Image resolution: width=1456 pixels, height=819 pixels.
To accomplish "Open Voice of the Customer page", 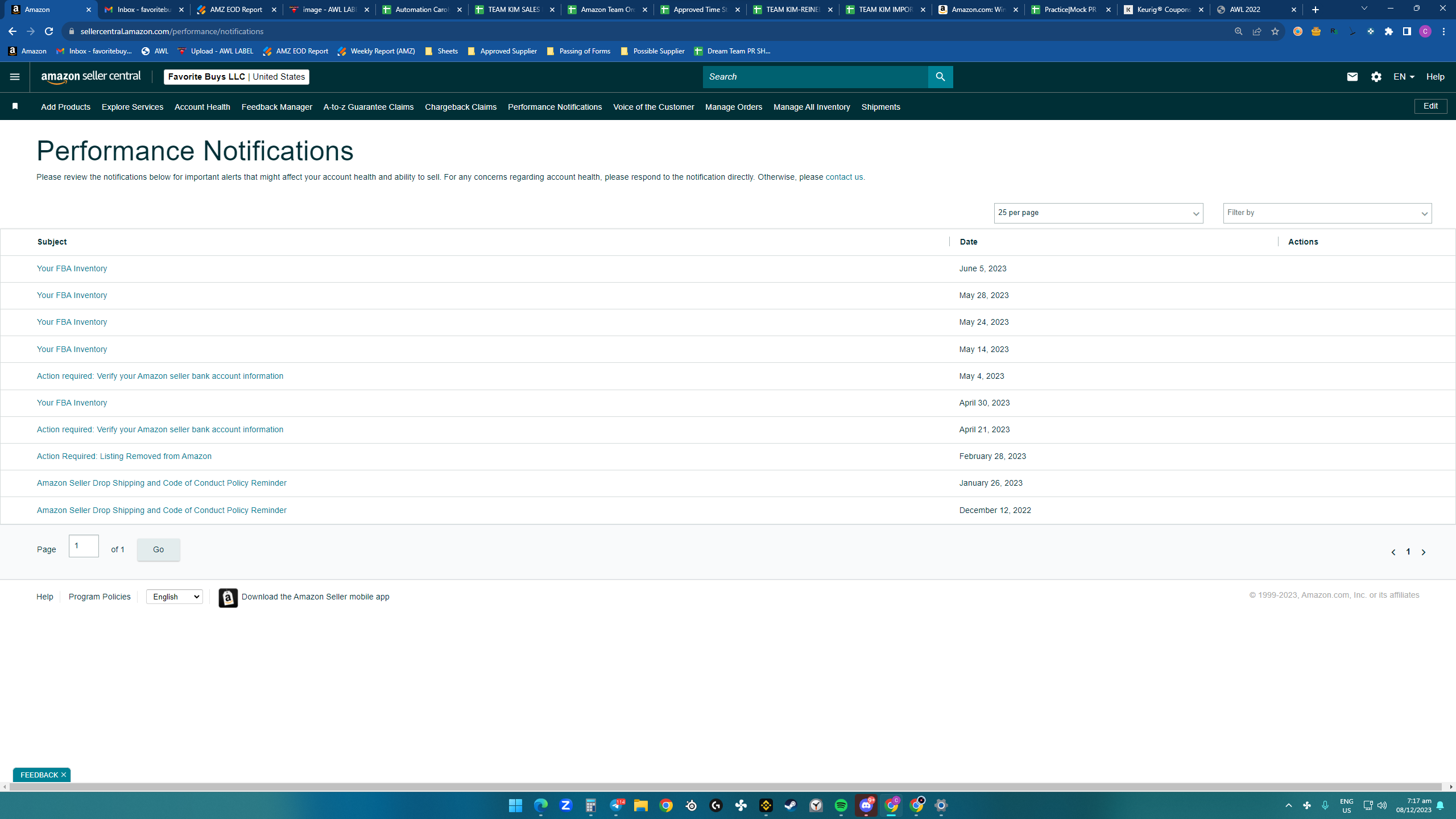I will 653,107.
